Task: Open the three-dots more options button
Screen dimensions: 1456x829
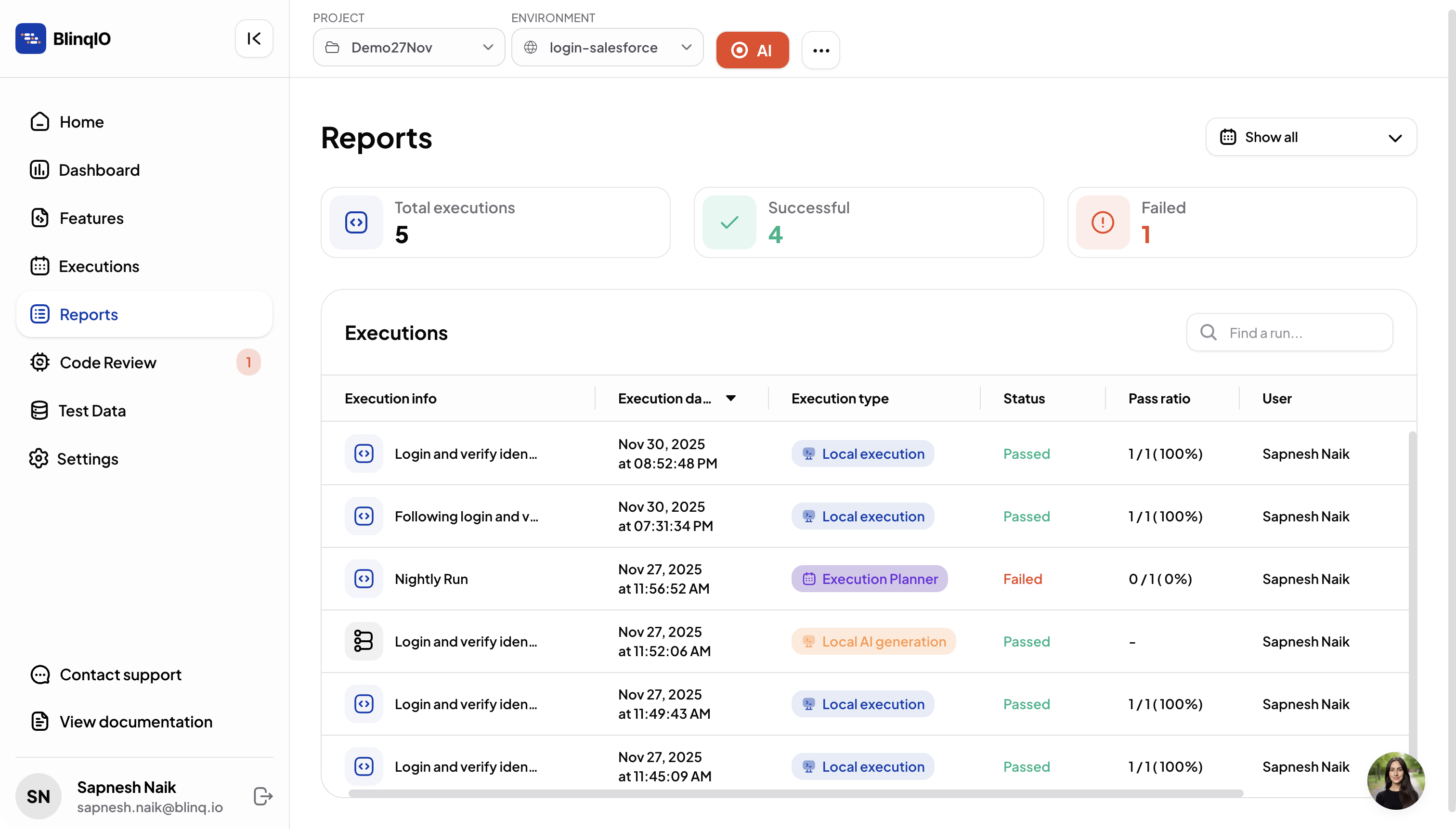Action: [x=820, y=50]
